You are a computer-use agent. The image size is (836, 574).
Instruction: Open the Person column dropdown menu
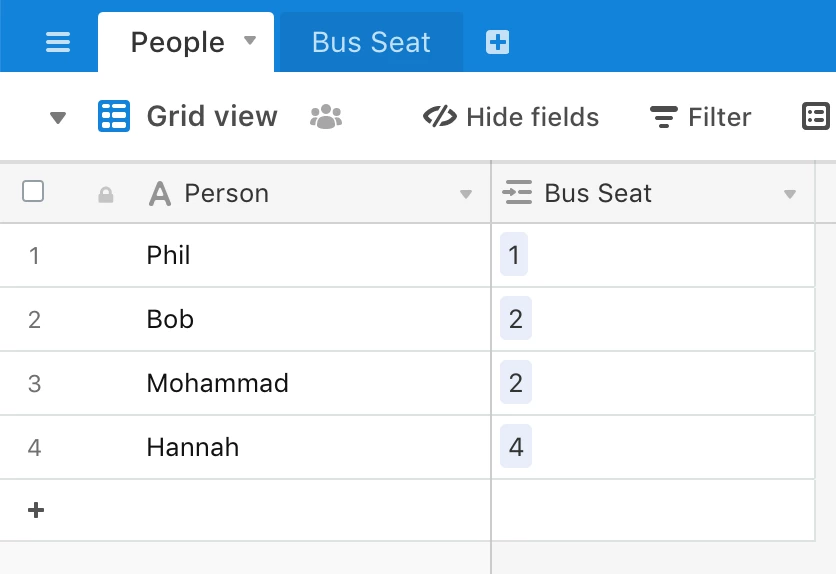465,194
